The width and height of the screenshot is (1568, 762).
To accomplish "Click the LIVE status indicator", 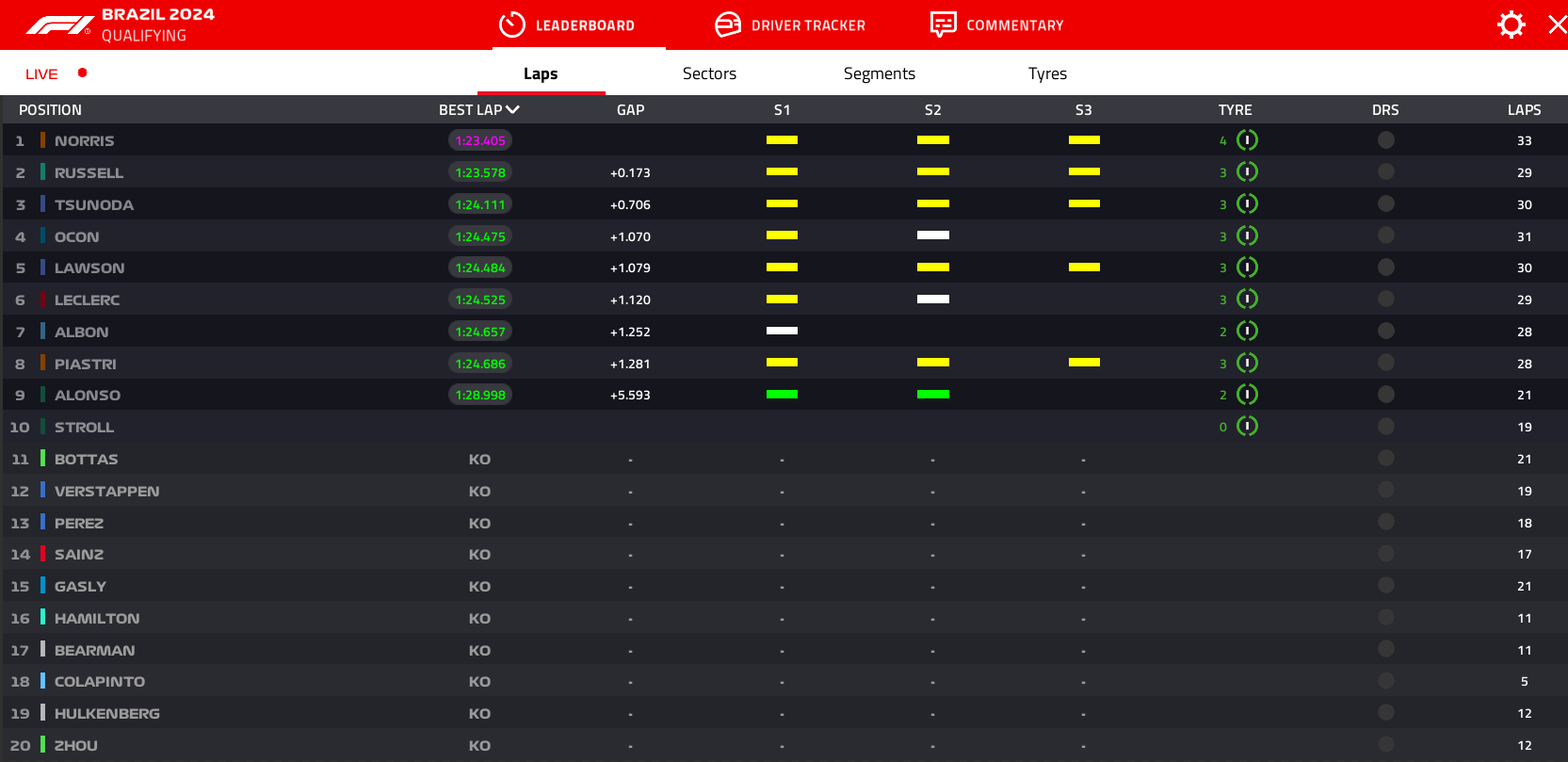I will (x=56, y=73).
